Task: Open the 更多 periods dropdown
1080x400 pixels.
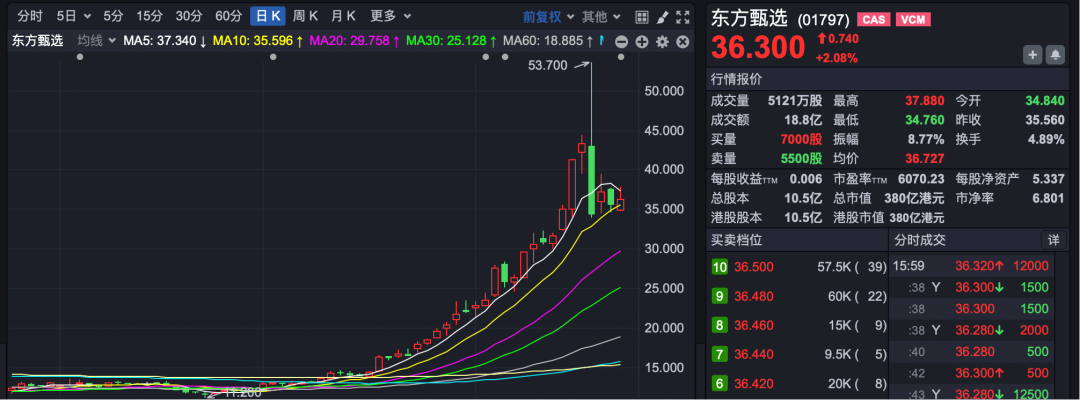Action: [x=391, y=16]
